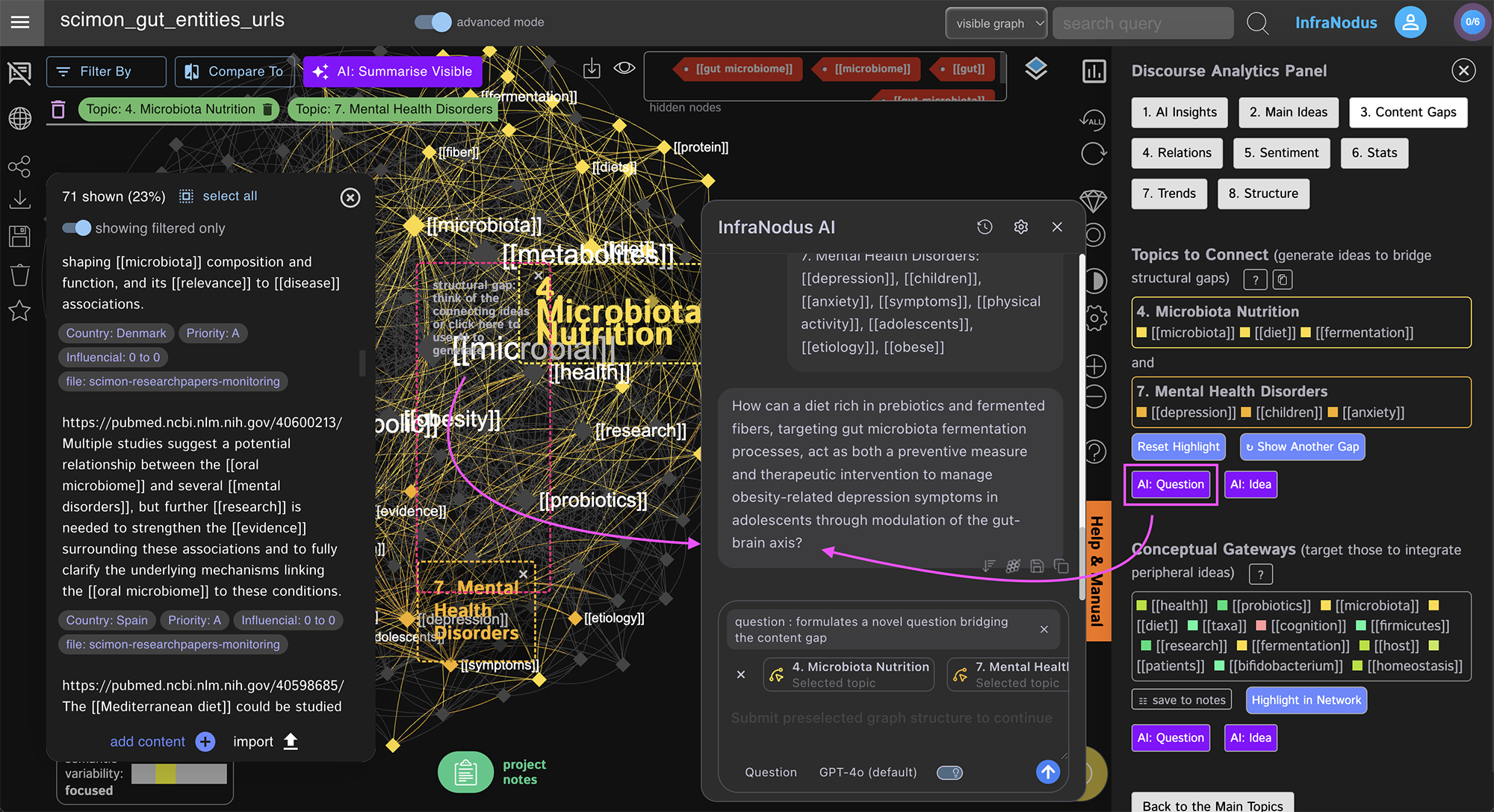Click the globe icon in left sidebar
Viewport: 1494px width, 812px height.
19,118
